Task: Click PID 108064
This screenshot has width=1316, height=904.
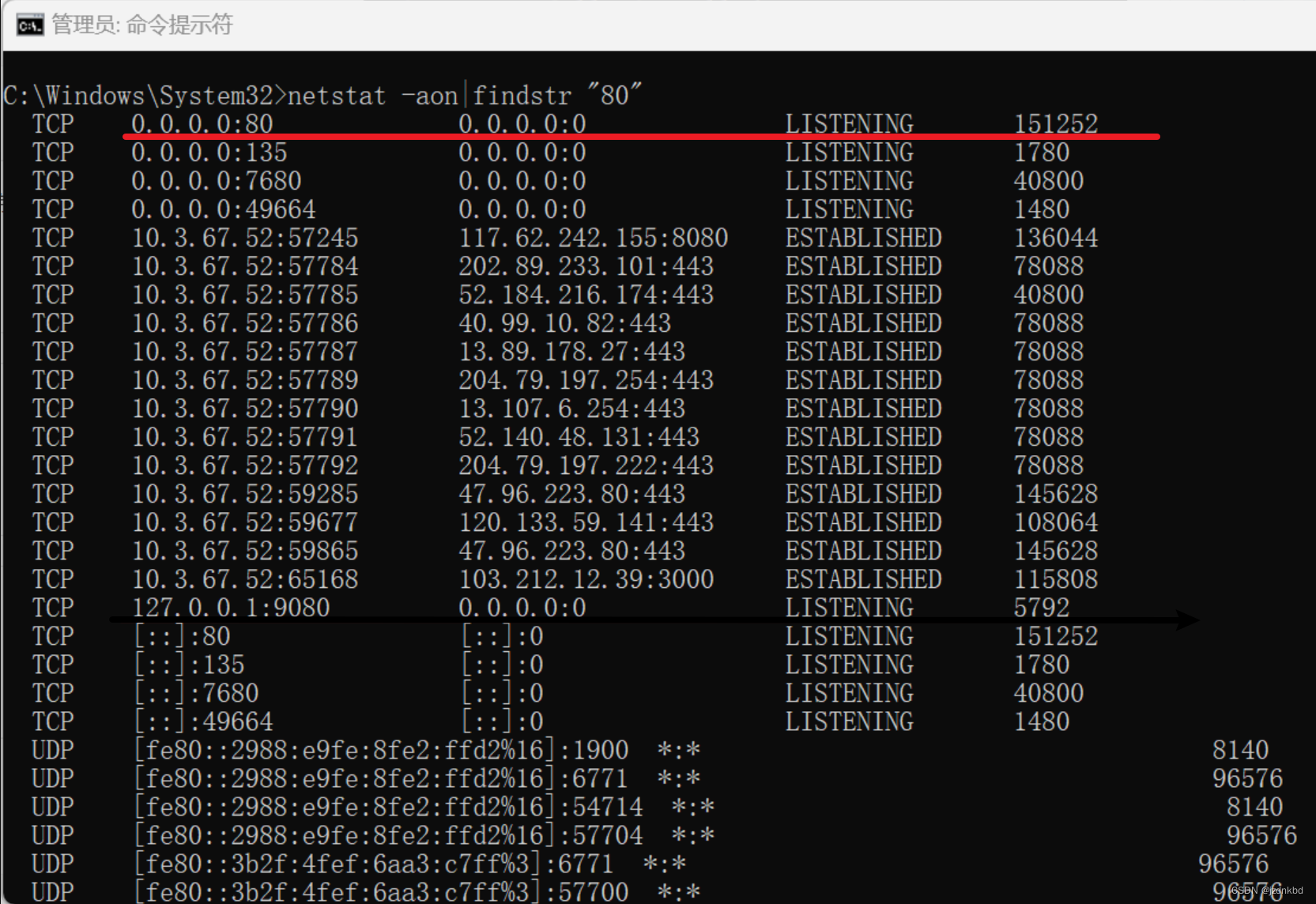Action: (1056, 522)
